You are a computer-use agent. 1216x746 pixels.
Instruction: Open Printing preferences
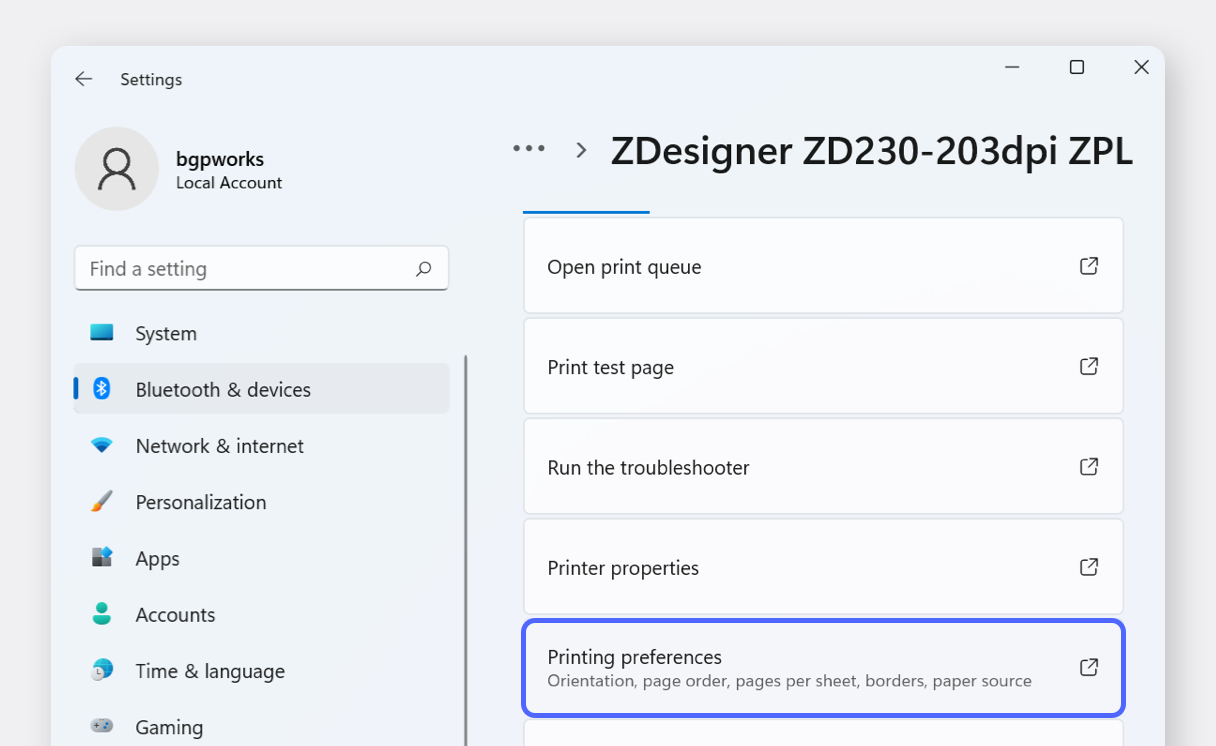pos(823,668)
